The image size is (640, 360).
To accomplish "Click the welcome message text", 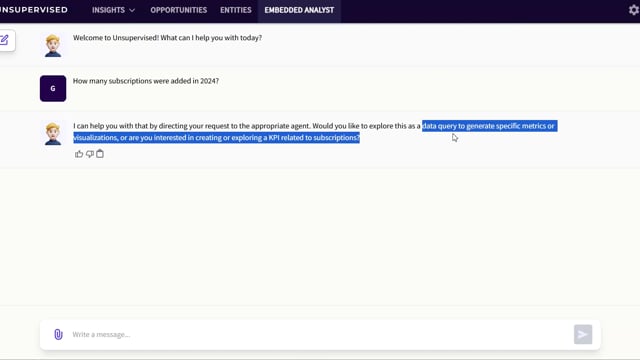I will click(167, 38).
